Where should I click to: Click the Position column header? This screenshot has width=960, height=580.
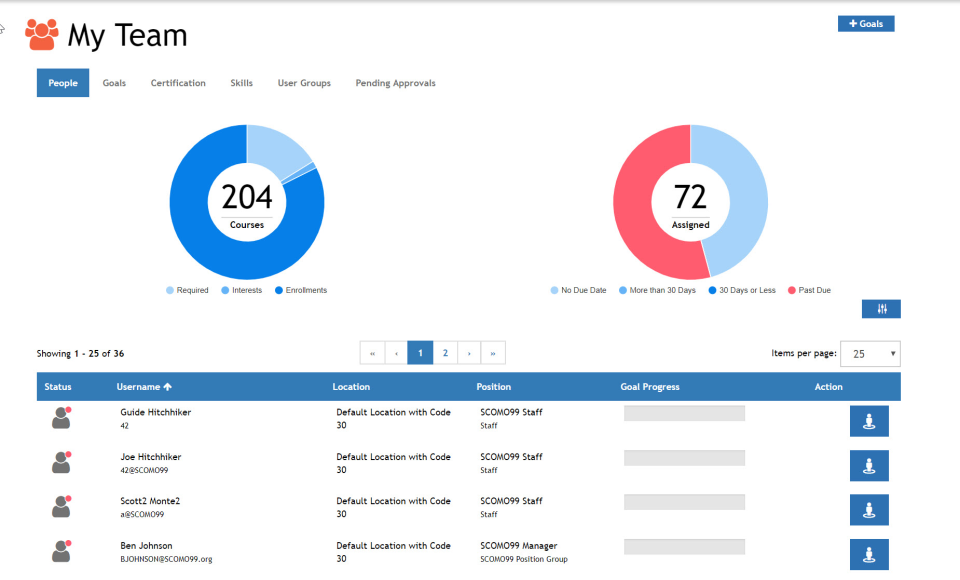[493, 386]
